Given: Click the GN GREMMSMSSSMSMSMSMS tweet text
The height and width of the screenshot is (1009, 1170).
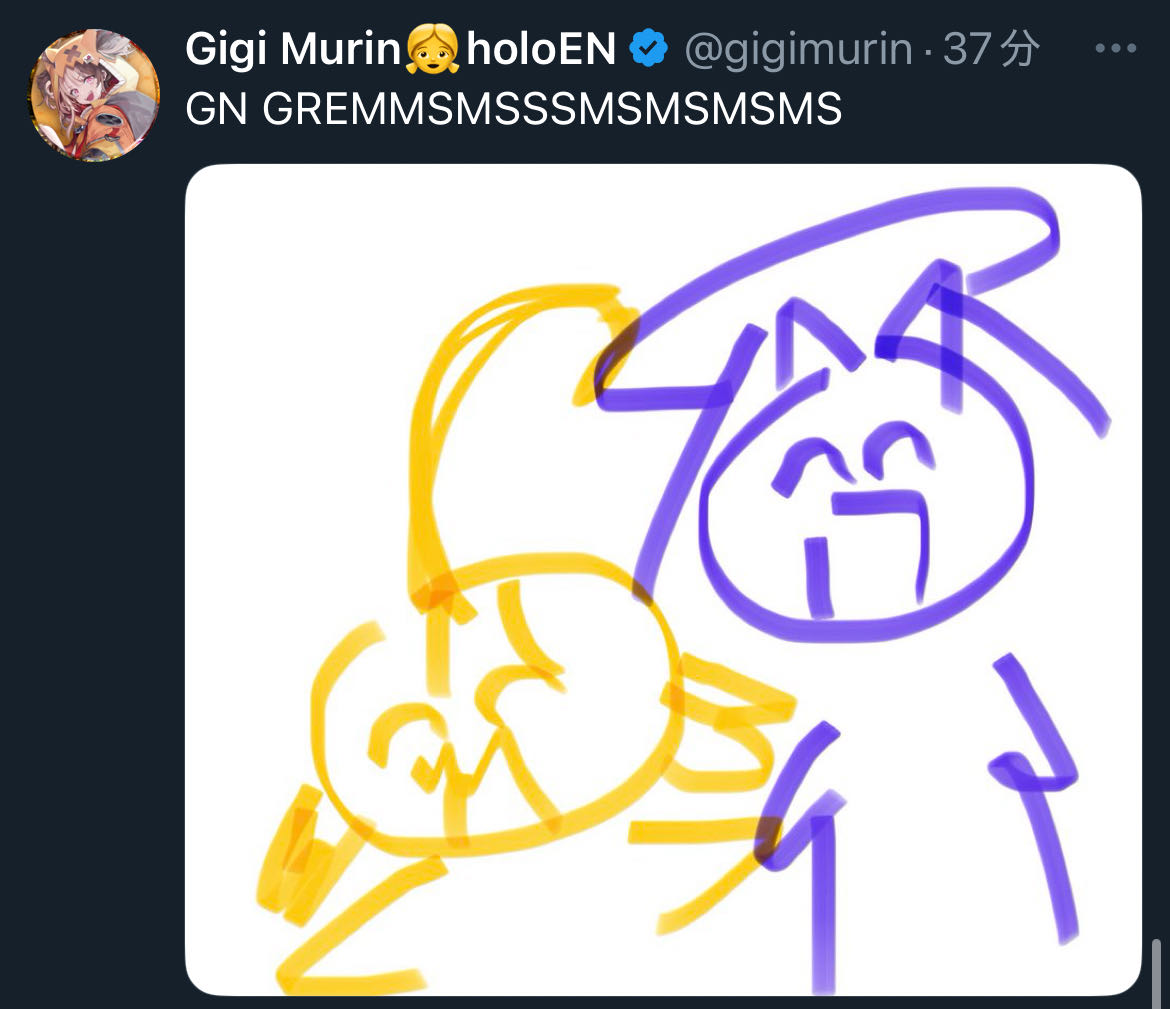Looking at the screenshot, I should (x=513, y=109).
